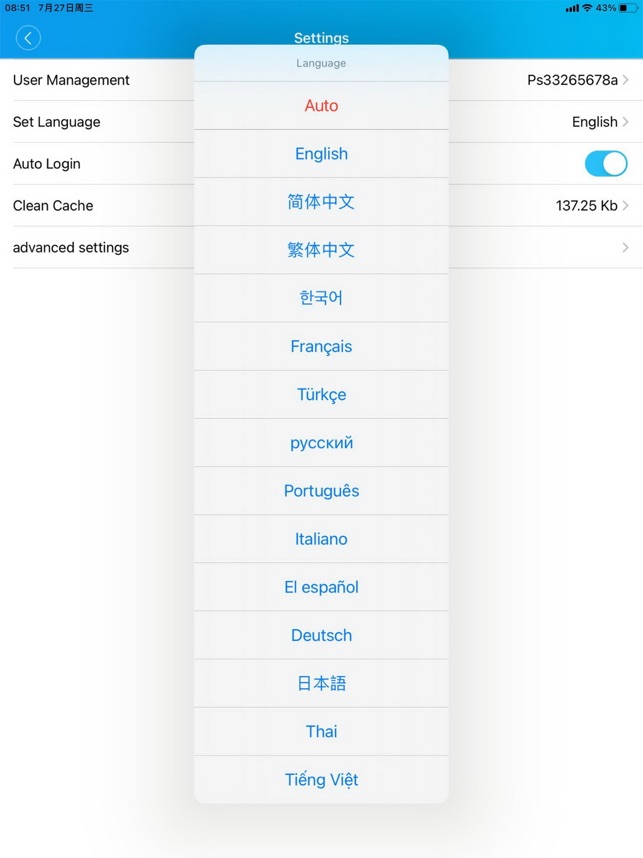Open advanced settings label
Image resolution: width=643 pixels, height=858 pixels.
(x=71, y=248)
